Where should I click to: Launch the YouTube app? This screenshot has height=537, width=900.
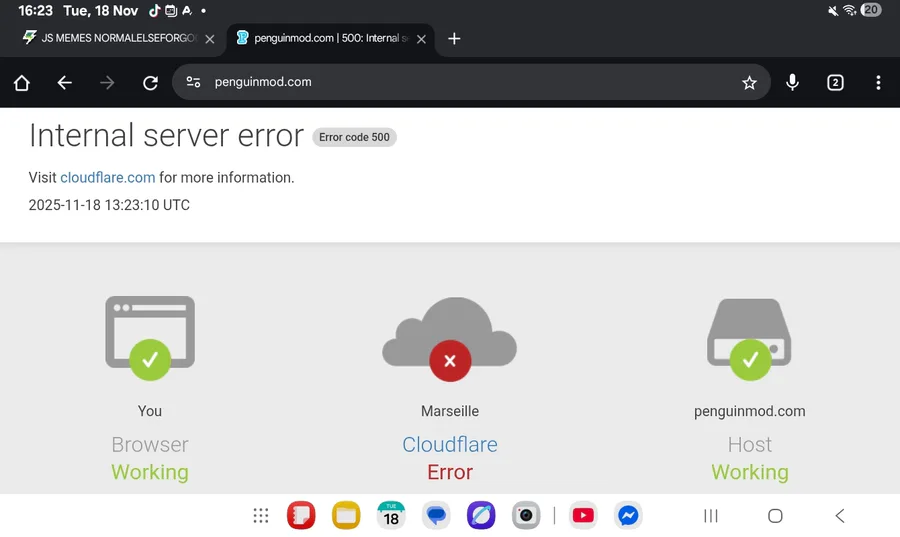pos(583,515)
